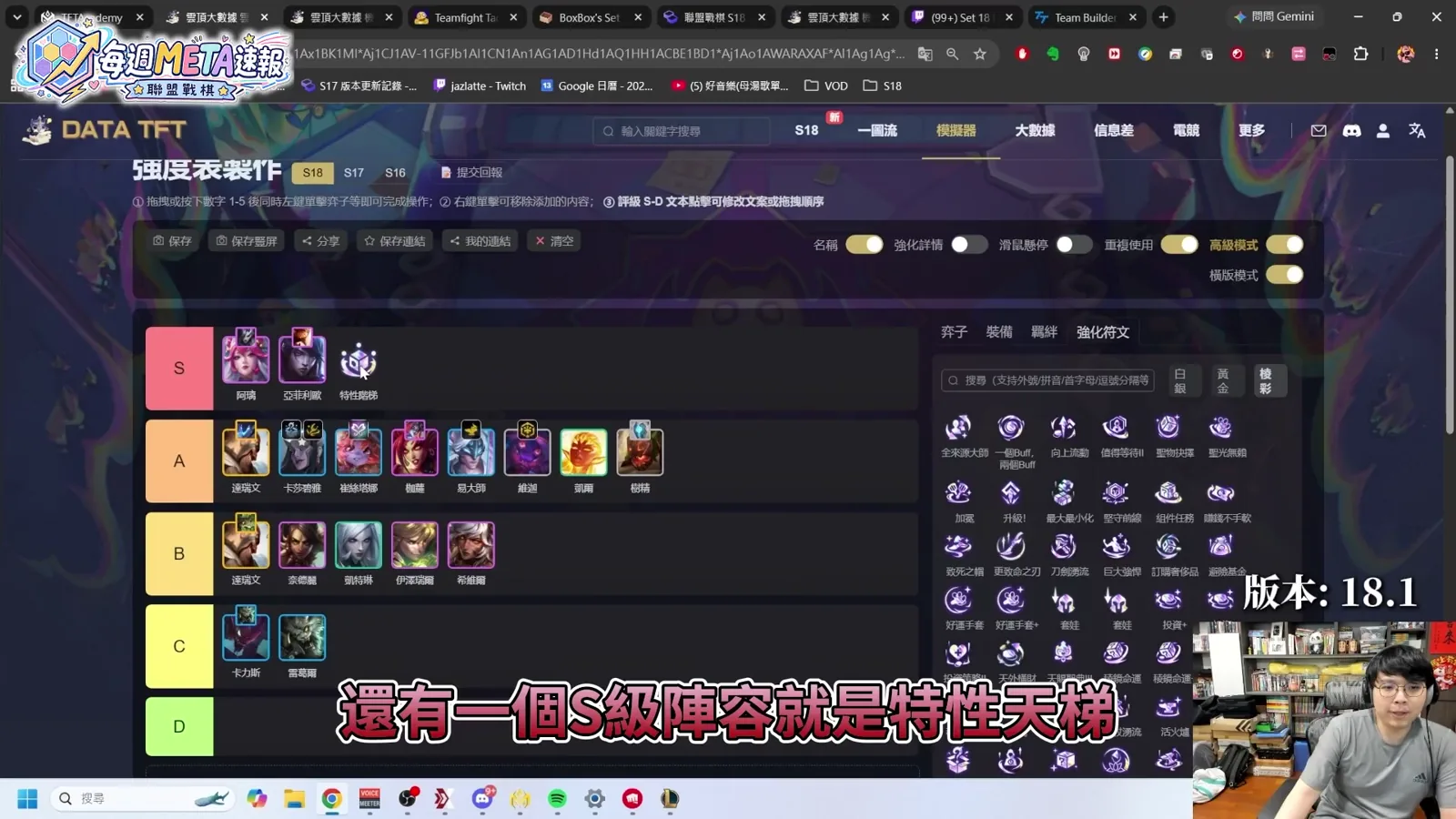1456x819 pixels.
Task: Toggle the 名稱 switch off
Action: click(864, 245)
